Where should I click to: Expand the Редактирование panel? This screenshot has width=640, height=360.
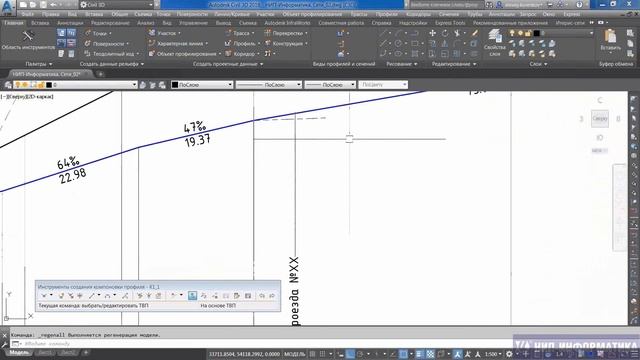click(x=454, y=64)
